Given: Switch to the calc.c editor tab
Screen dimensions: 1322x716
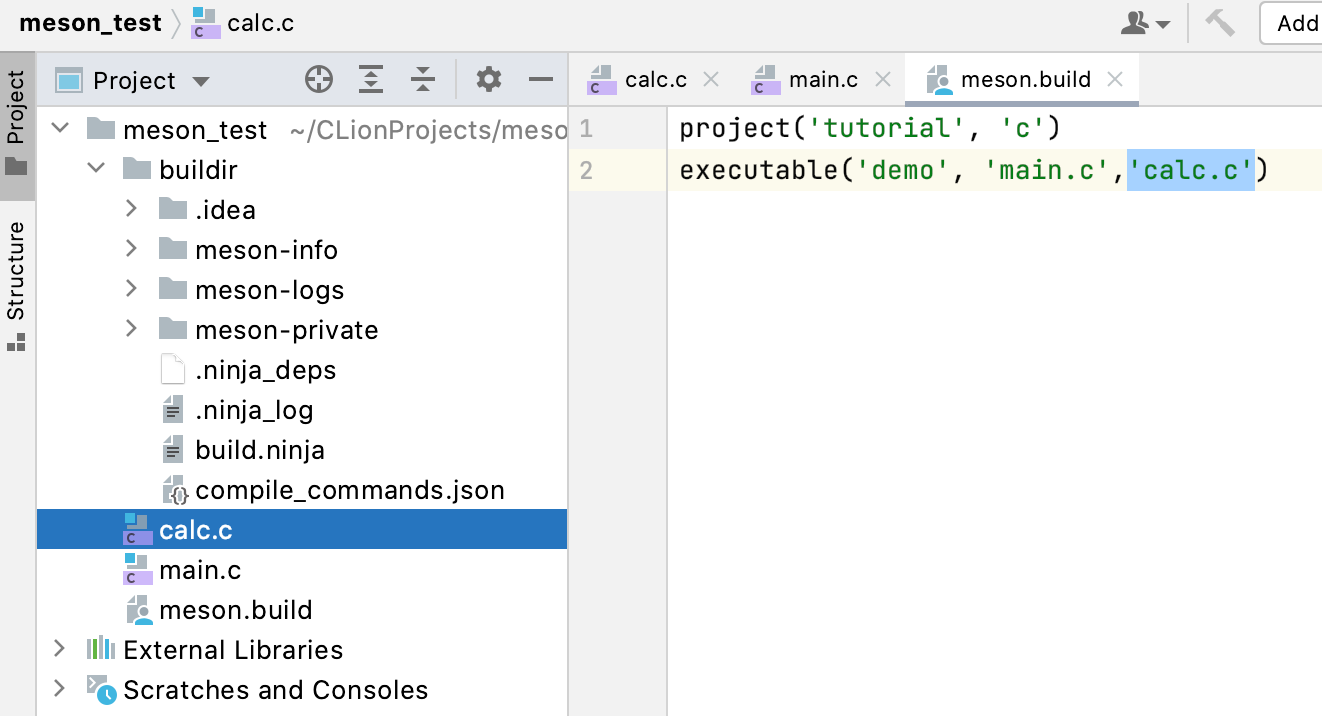Looking at the screenshot, I should (x=656, y=78).
